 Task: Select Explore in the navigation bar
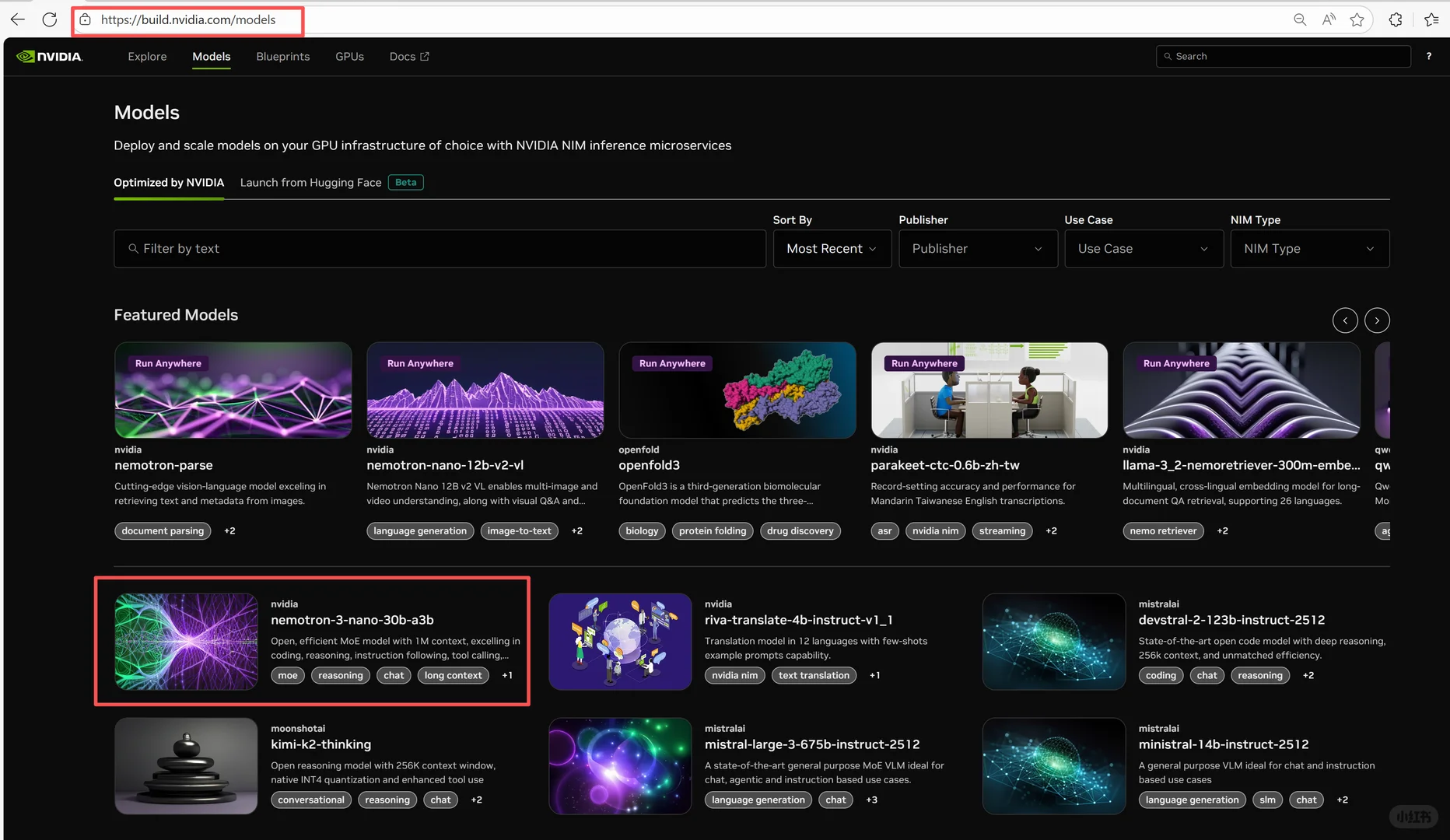[146, 56]
